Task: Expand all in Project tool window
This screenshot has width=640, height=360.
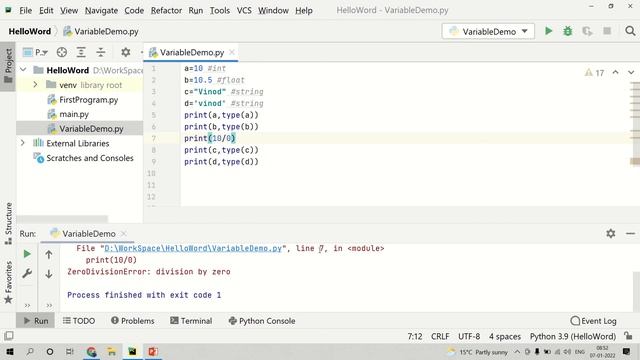Action: tap(81, 52)
